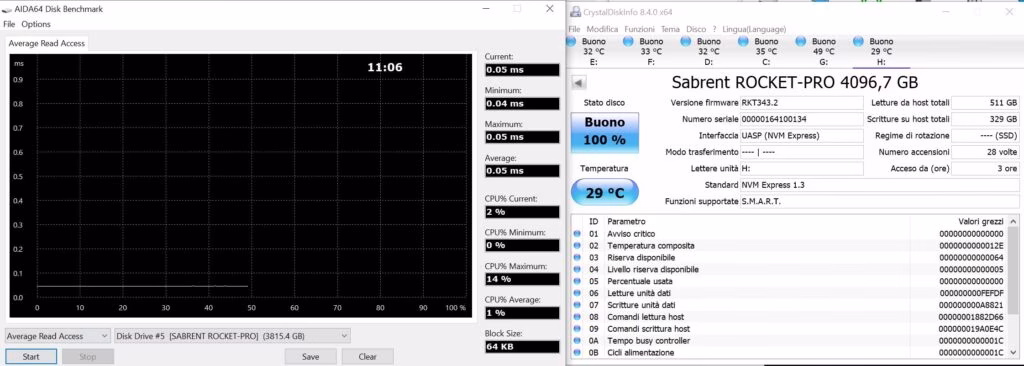Image resolution: width=1024 pixels, height=366 pixels.
Task: Open the ? help menu in CrystalDiskInfo
Action: point(714,29)
